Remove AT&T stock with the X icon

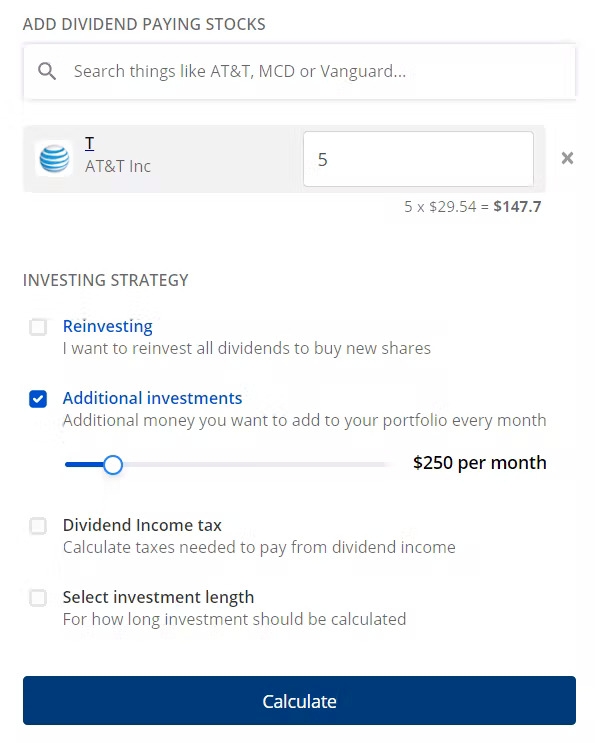click(567, 158)
